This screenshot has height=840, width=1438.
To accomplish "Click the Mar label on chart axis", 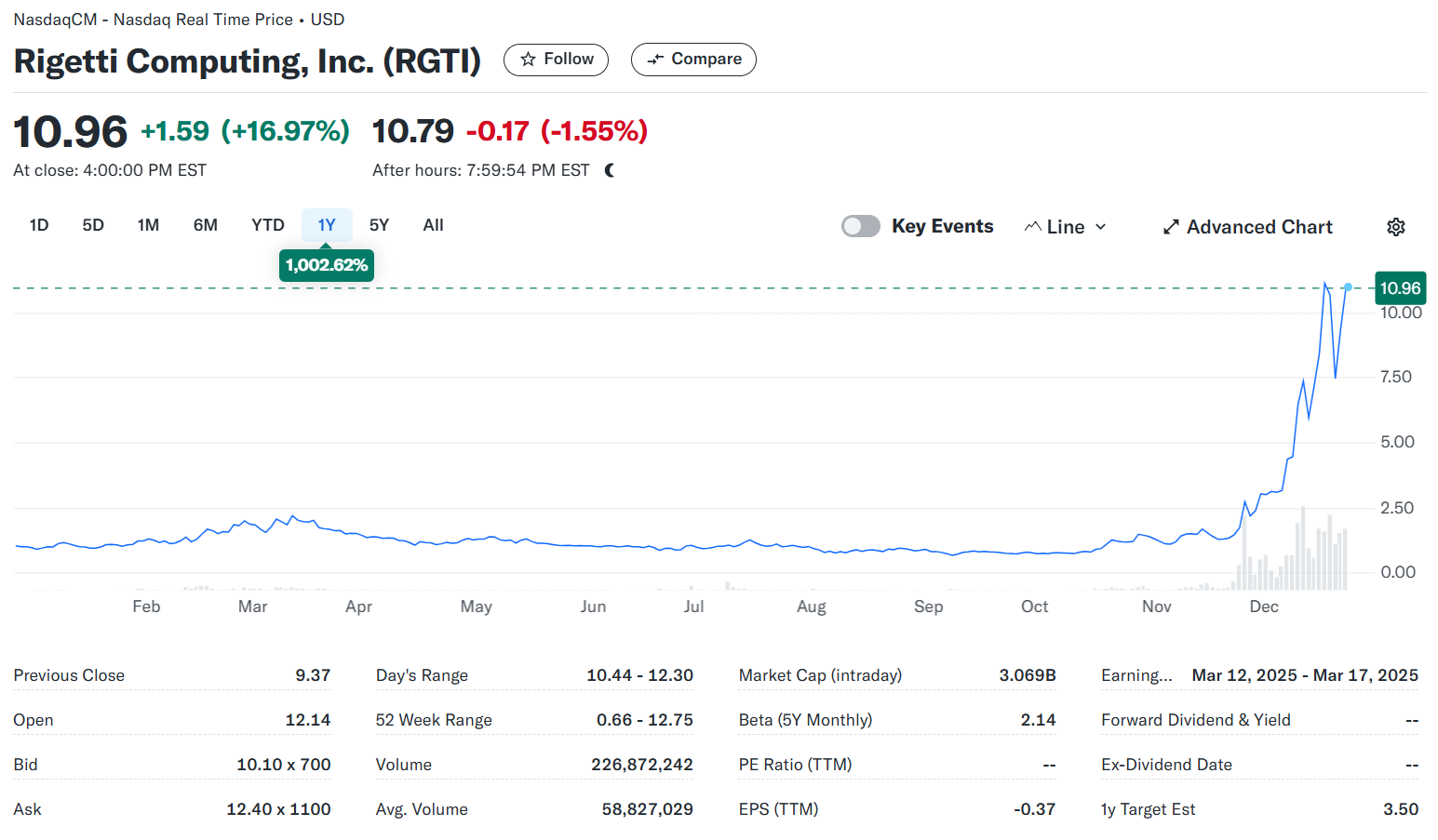I will 252,607.
